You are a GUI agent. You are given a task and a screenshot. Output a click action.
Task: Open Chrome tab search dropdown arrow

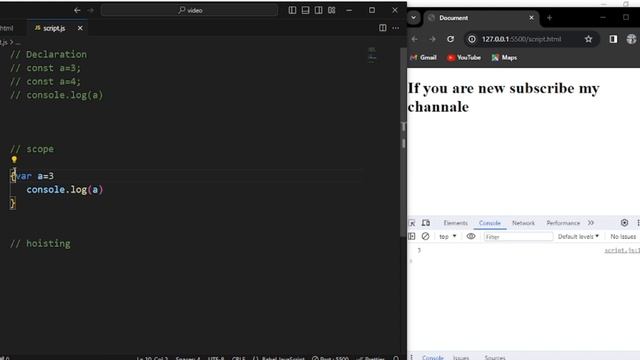coord(413,18)
